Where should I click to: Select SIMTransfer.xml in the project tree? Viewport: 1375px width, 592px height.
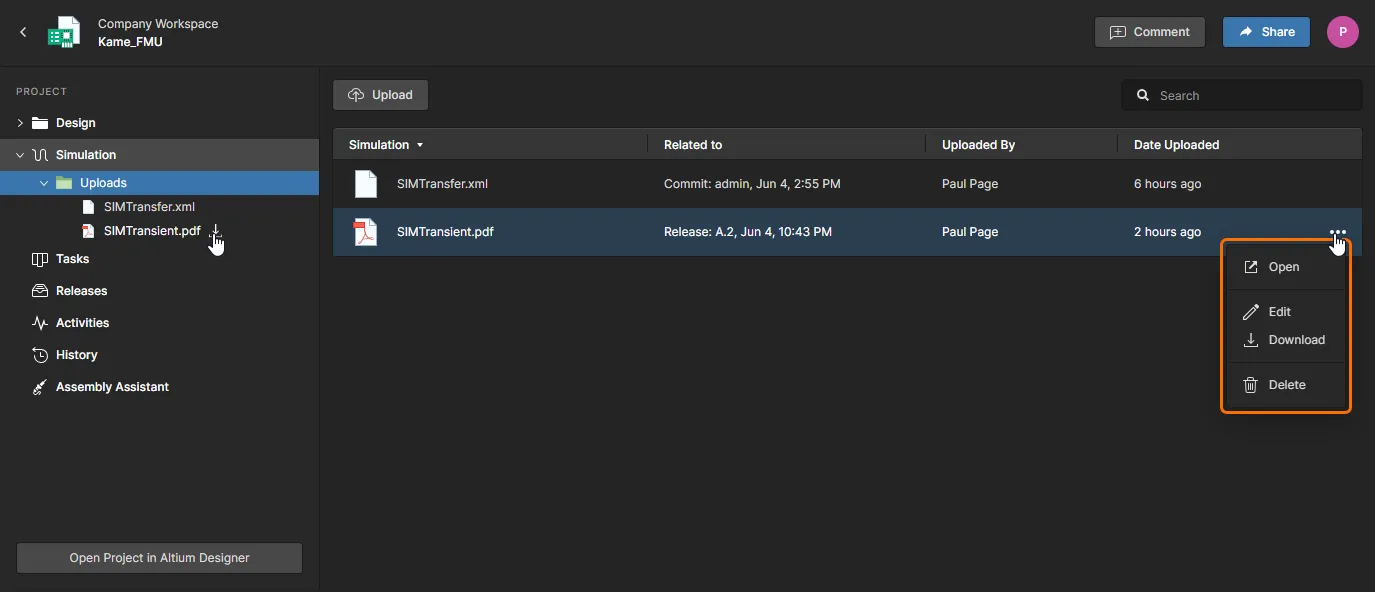[149, 207]
